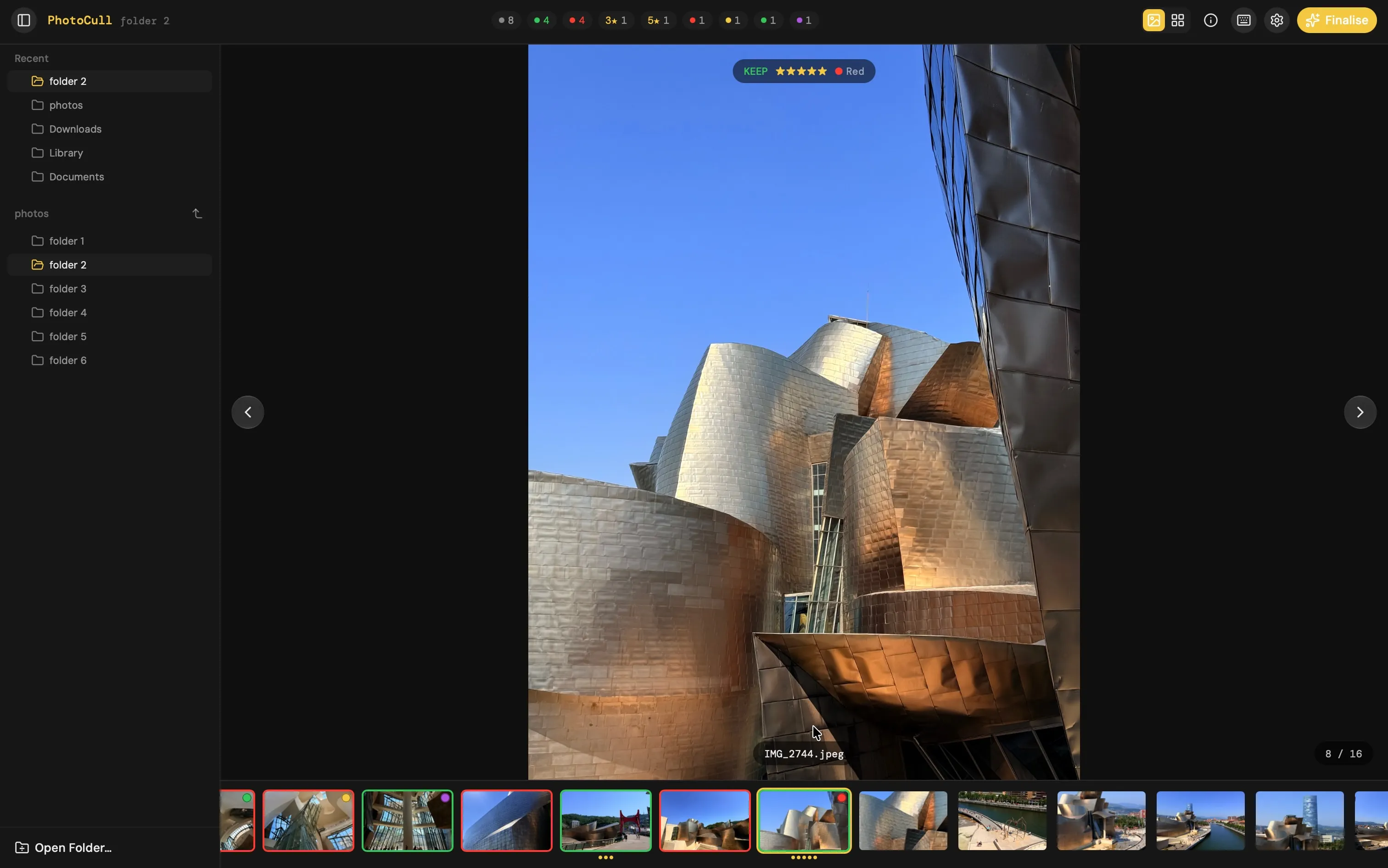Switch to single image view

click(x=1153, y=20)
